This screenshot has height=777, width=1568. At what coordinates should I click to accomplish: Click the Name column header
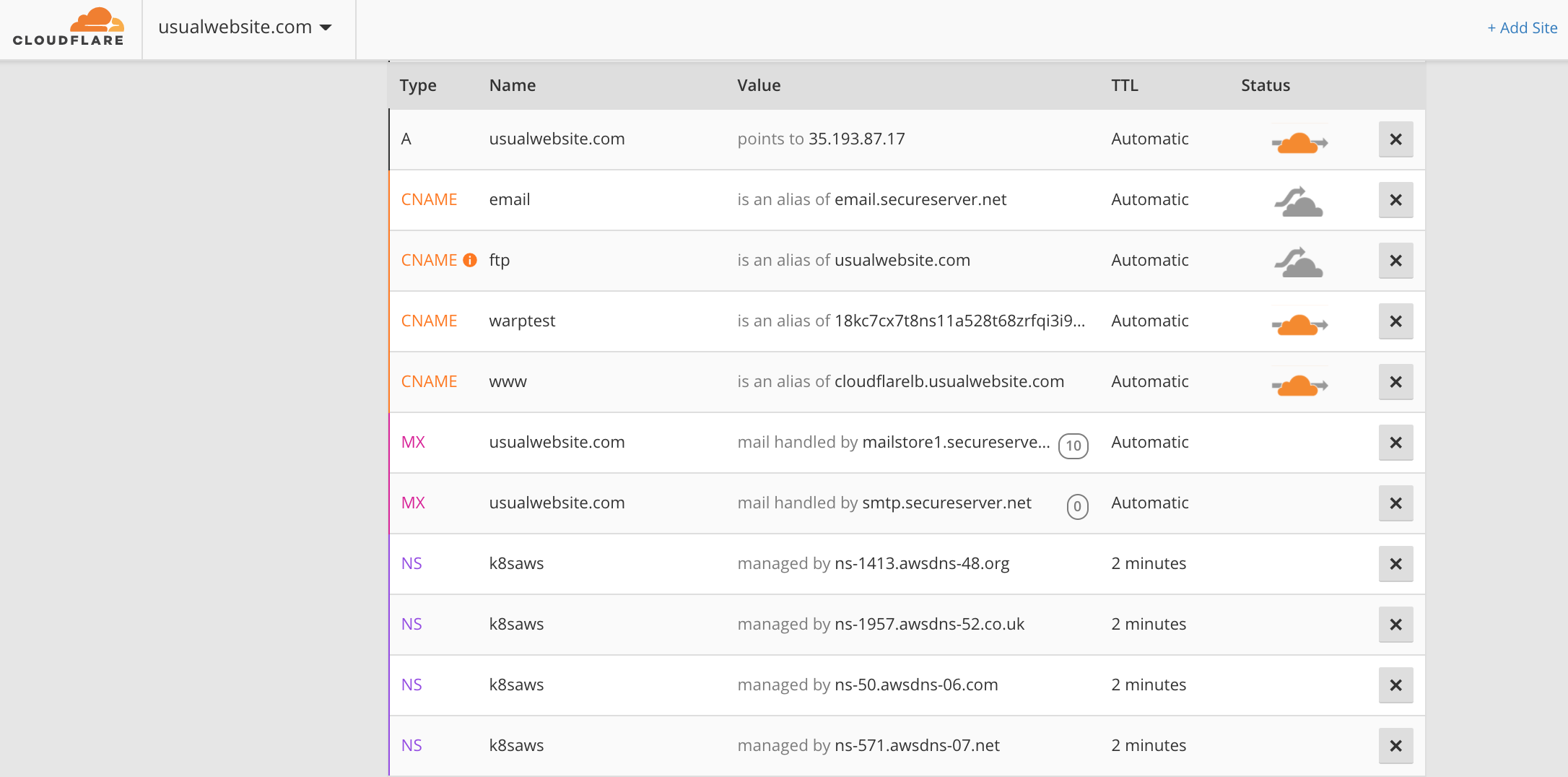[x=513, y=85]
